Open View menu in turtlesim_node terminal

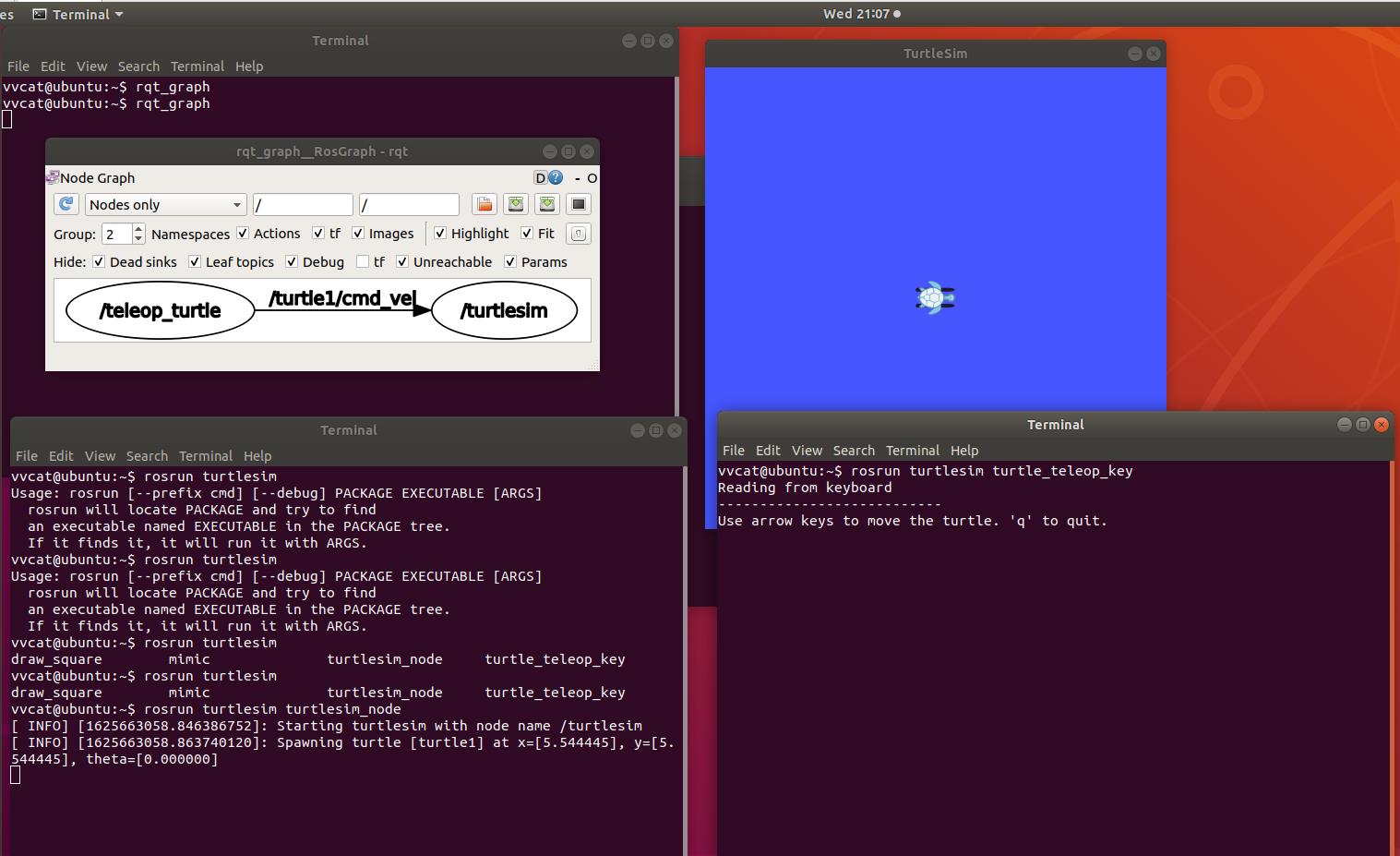100,456
